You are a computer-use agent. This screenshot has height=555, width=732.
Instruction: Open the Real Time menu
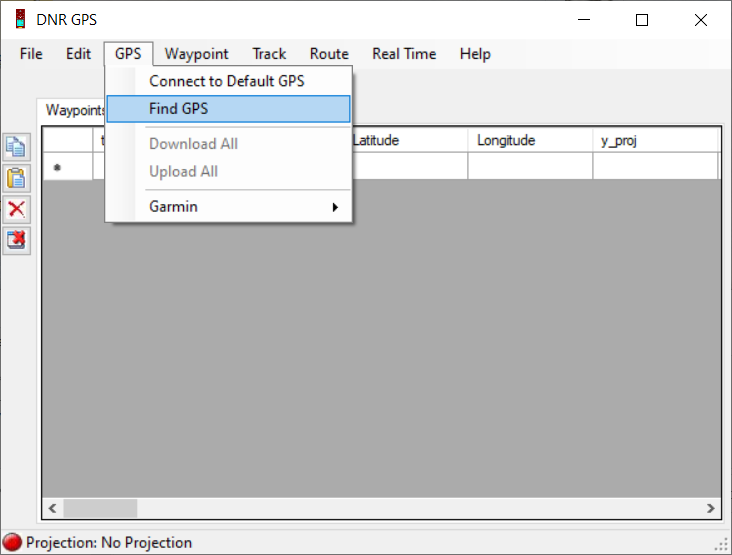pos(404,54)
